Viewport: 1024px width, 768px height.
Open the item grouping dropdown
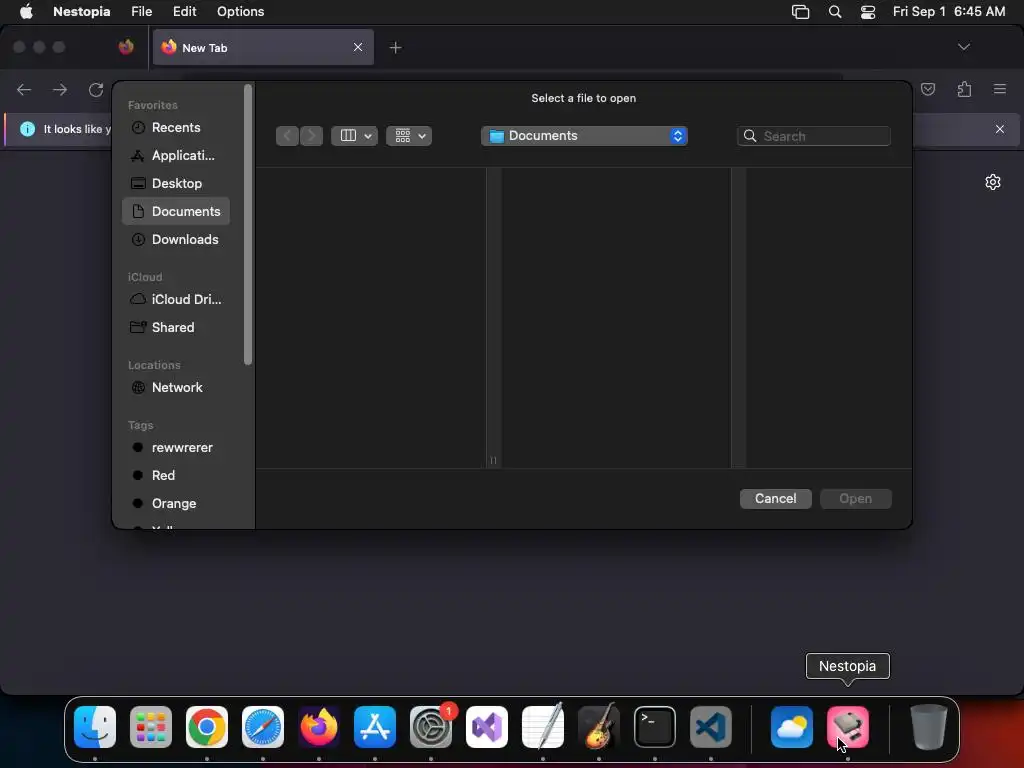click(409, 136)
